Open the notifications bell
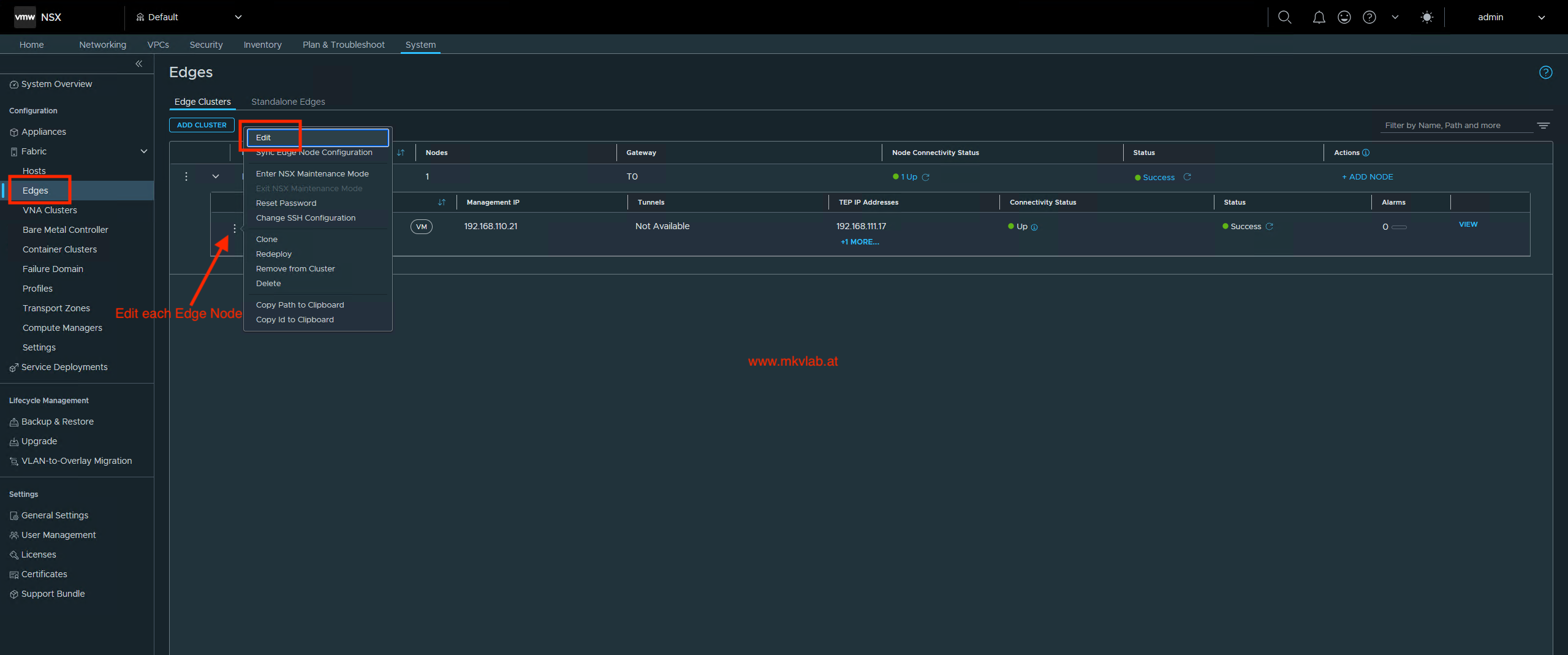Screen dimensions: 1568x655 (x=1319, y=17)
